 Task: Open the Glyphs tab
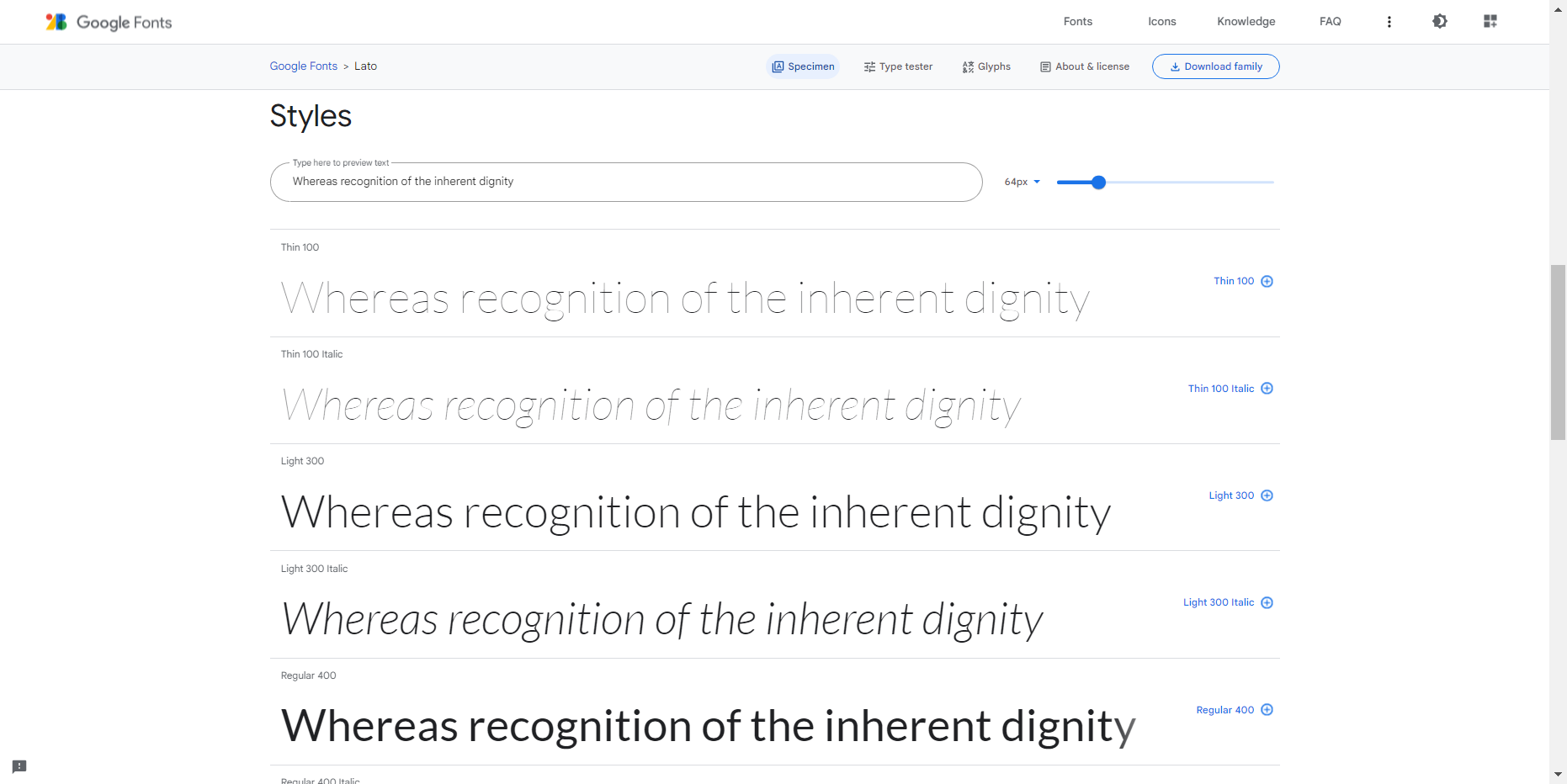(x=986, y=66)
